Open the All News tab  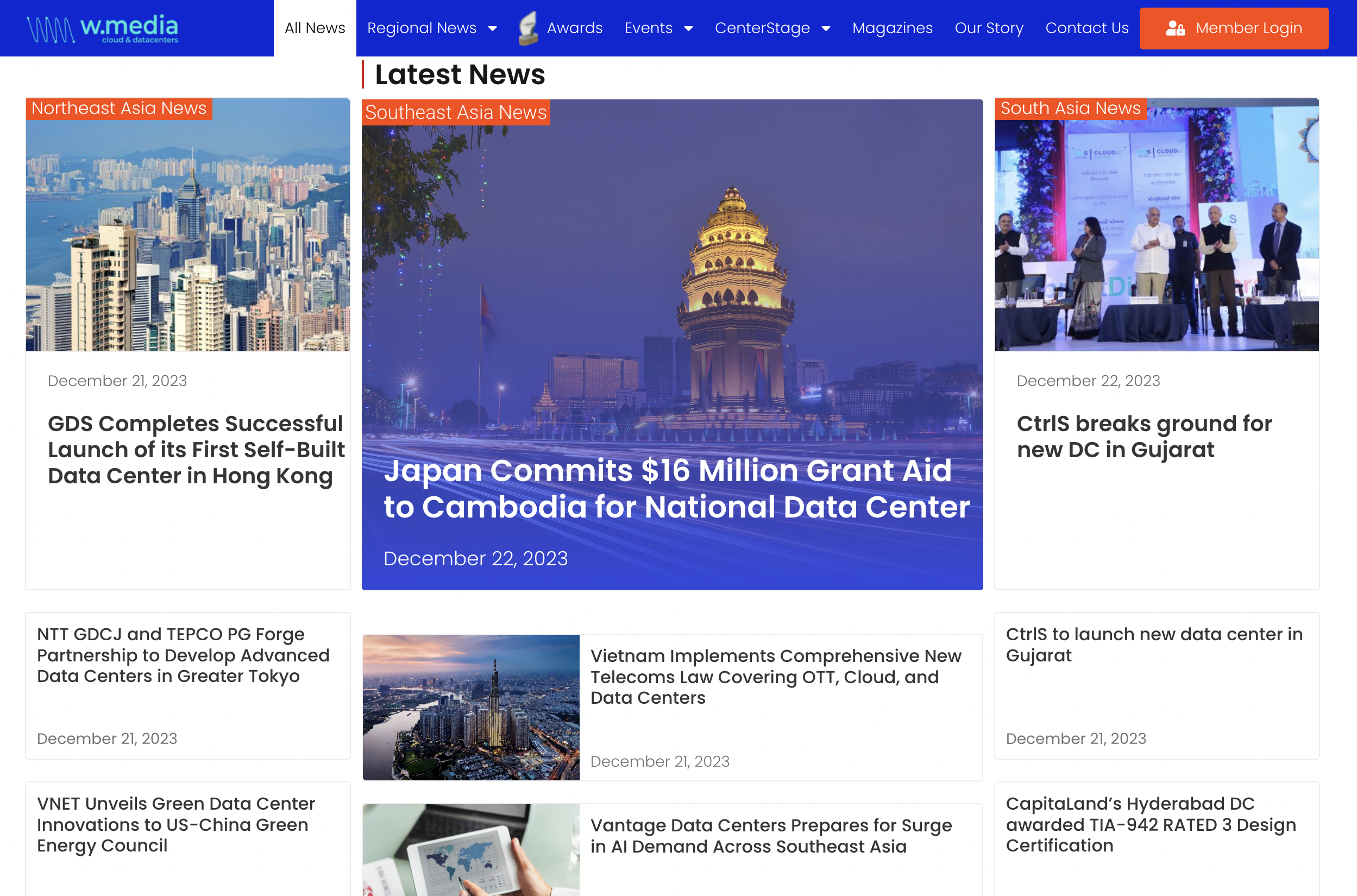click(315, 28)
